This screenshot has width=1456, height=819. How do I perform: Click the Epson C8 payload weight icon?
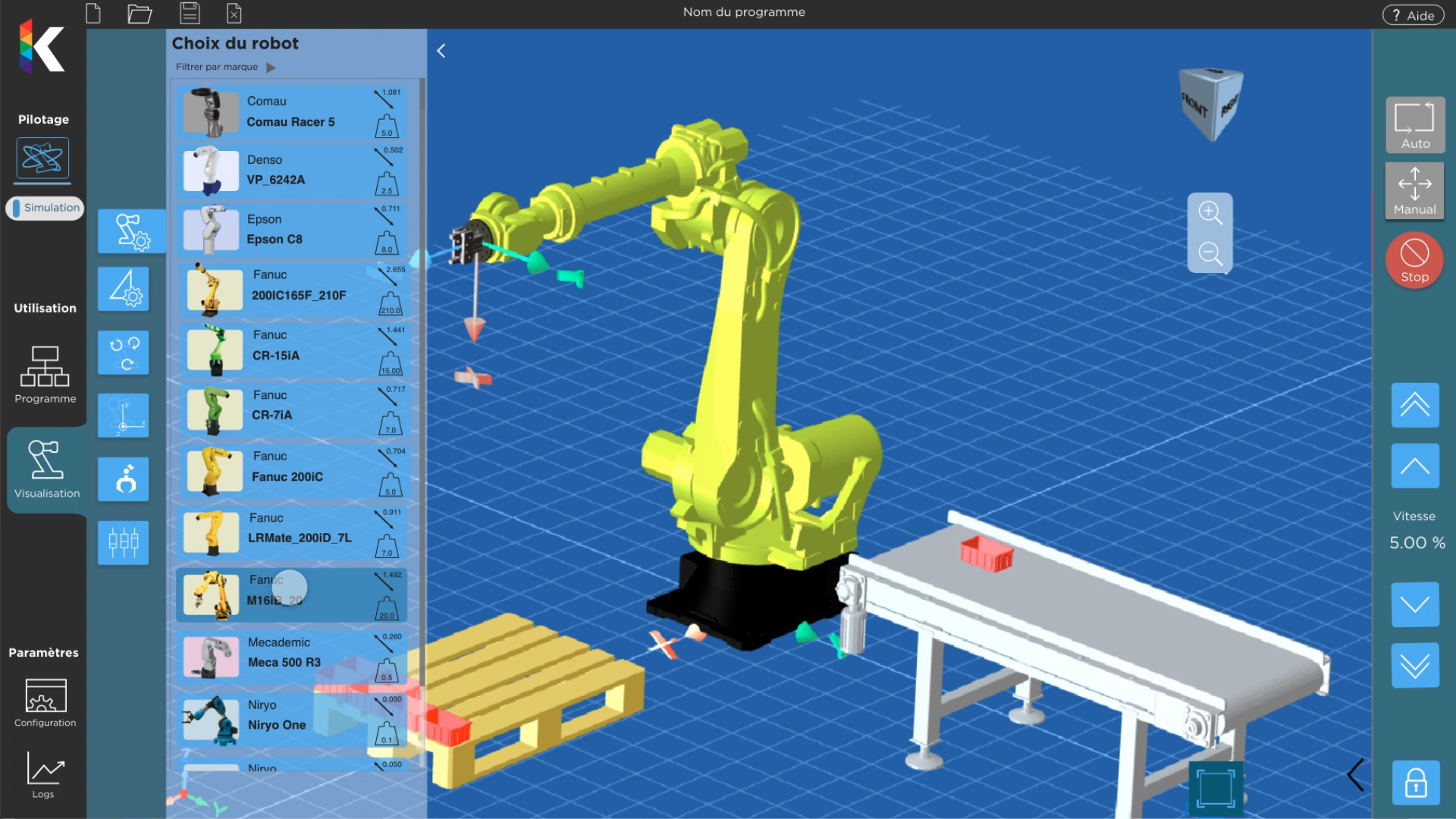click(x=387, y=243)
